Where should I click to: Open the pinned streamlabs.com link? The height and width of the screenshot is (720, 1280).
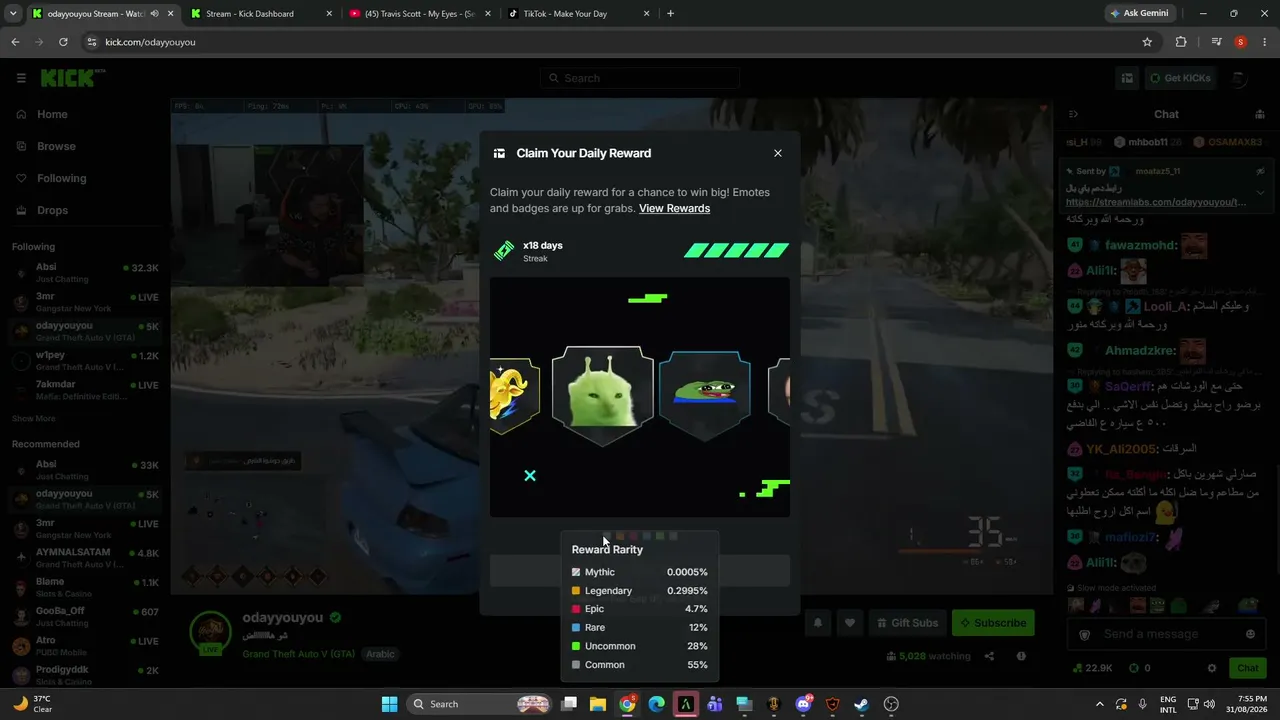[1156, 202]
